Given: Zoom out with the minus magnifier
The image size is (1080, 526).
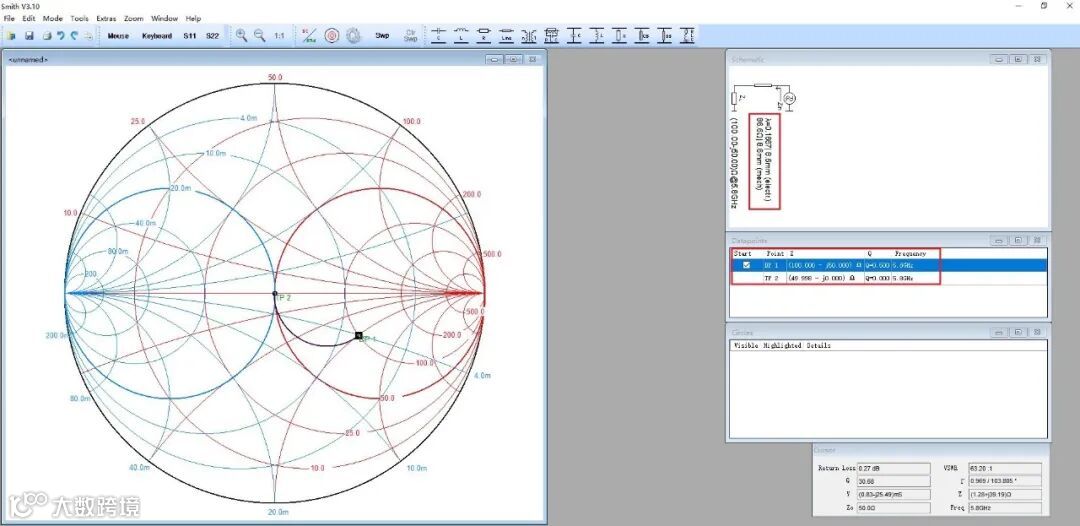Looking at the screenshot, I should 260,36.
